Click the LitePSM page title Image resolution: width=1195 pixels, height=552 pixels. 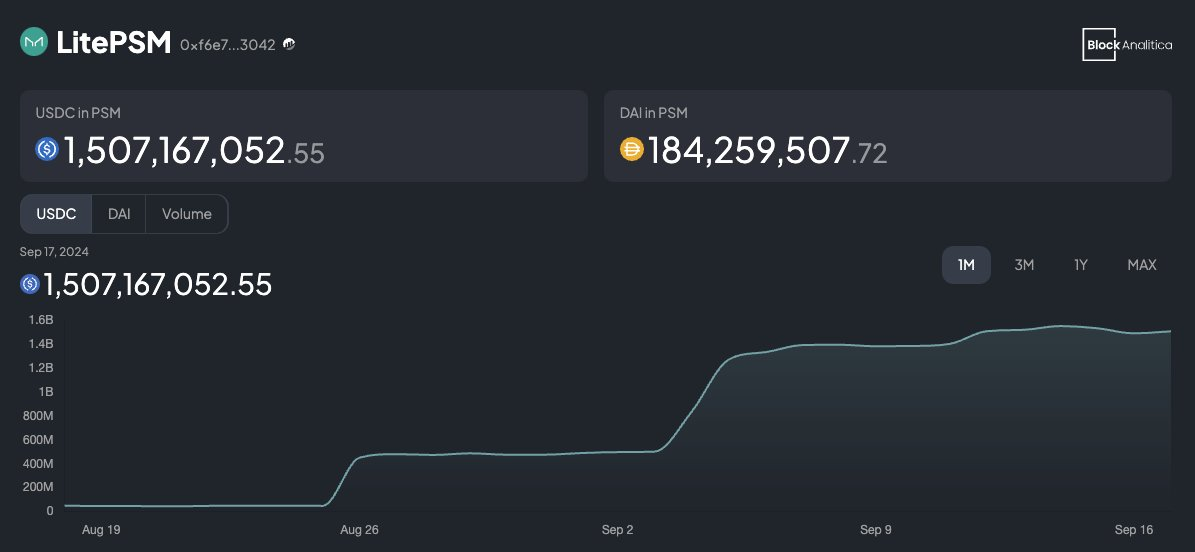[x=113, y=43]
